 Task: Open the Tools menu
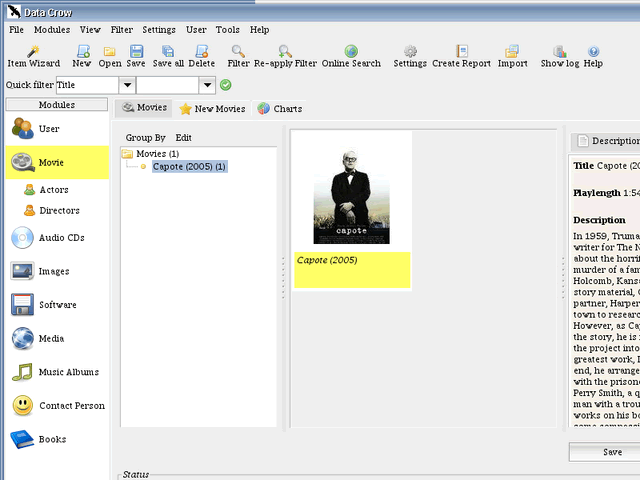point(227,30)
